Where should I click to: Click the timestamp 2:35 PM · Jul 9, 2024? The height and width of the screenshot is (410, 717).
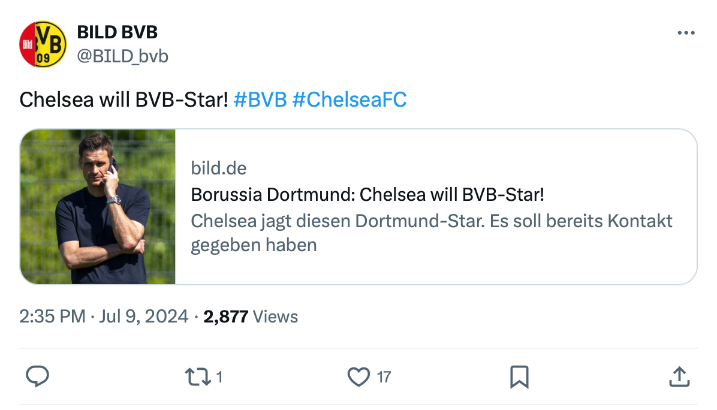(104, 316)
